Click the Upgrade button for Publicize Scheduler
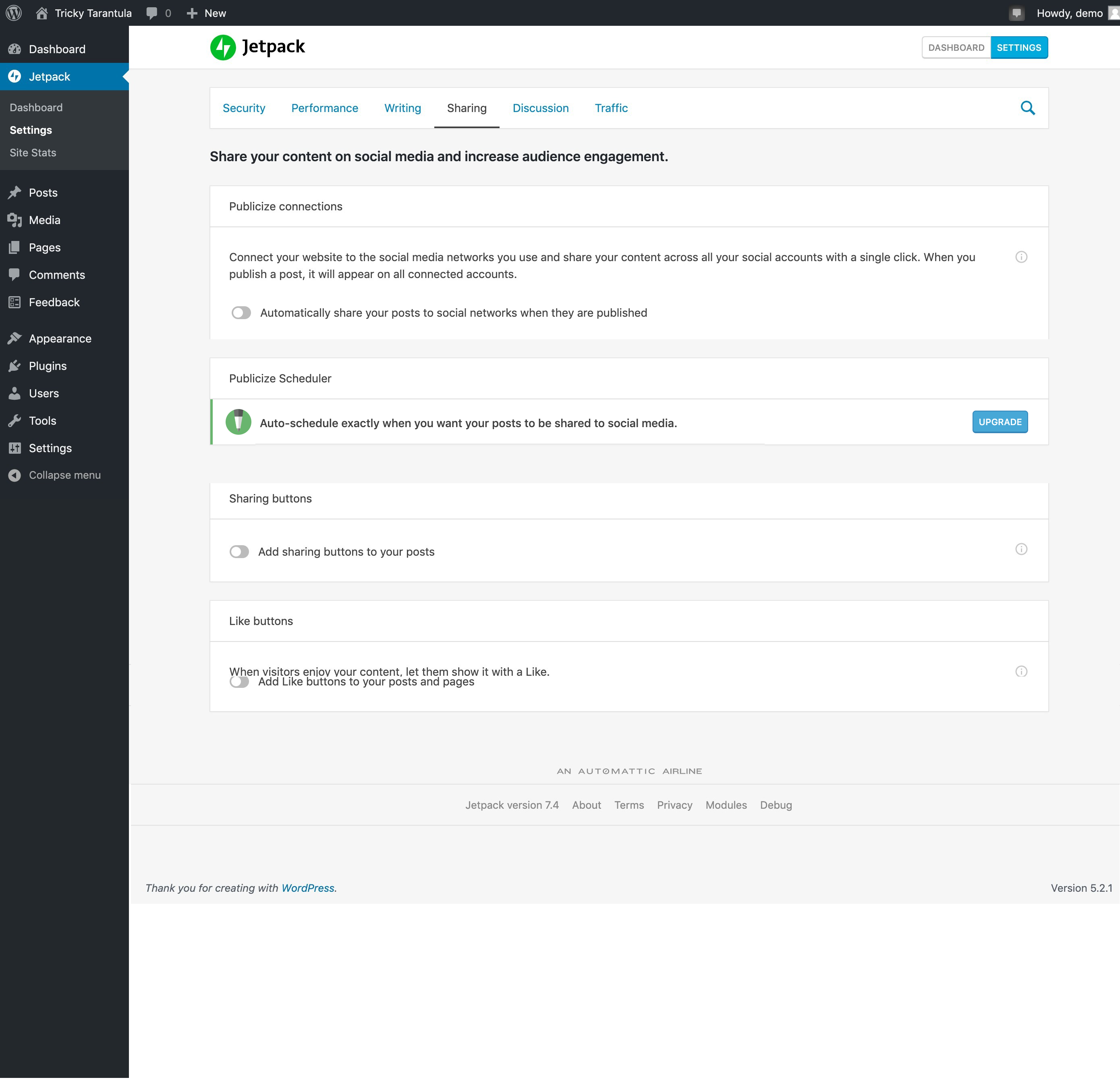The image size is (1120, 1088). [x=1000, y=422]
